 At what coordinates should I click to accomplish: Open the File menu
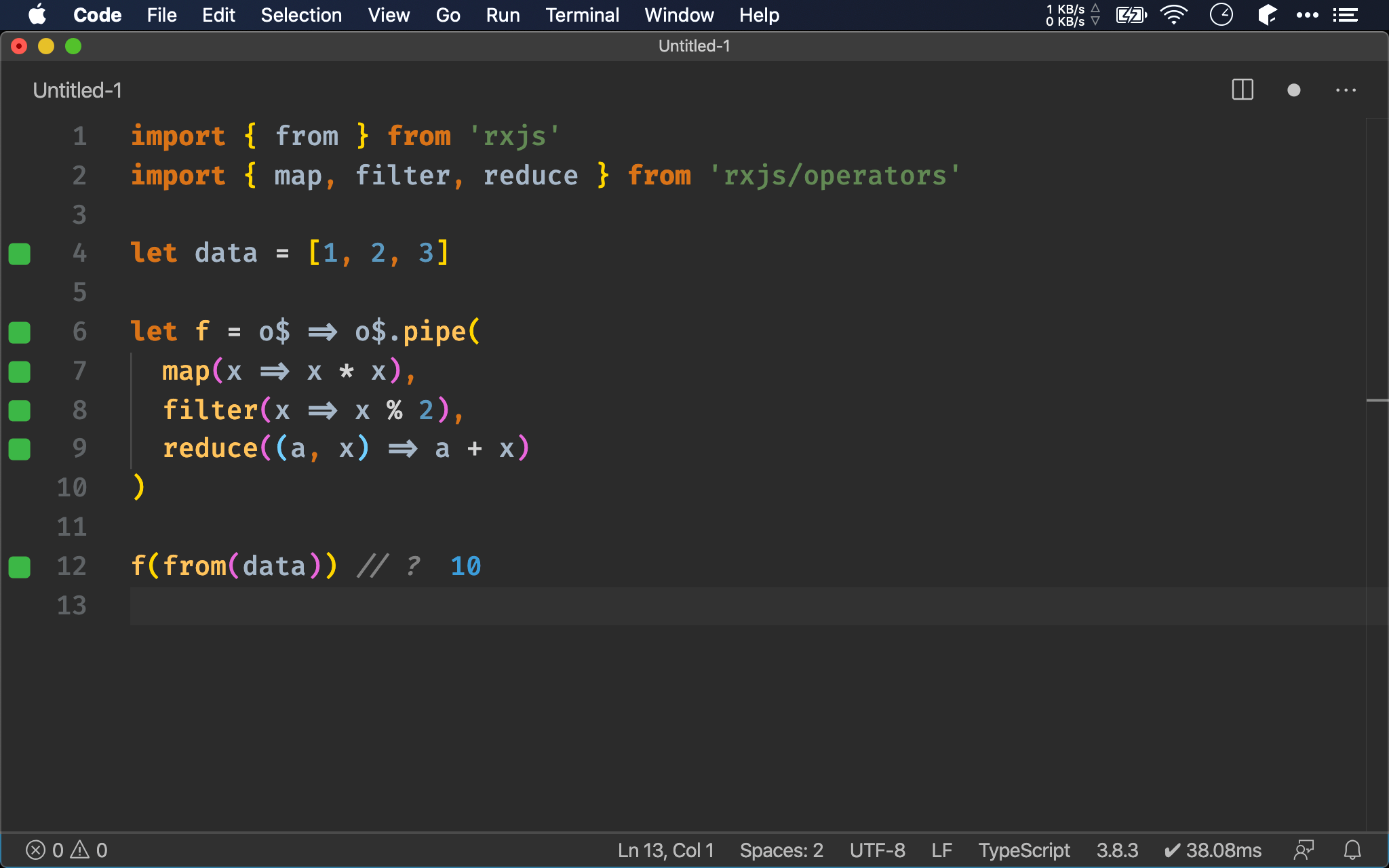(161, 15)
